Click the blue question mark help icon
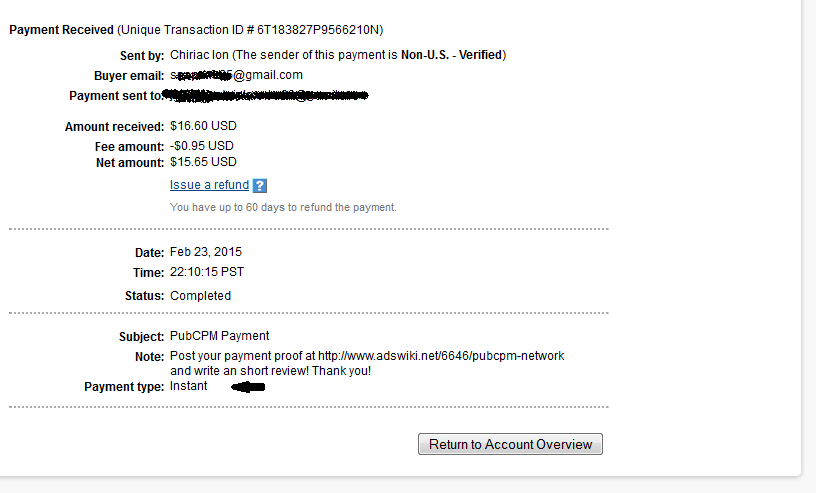The image size is (816, 493). click(x=260, y=185)
